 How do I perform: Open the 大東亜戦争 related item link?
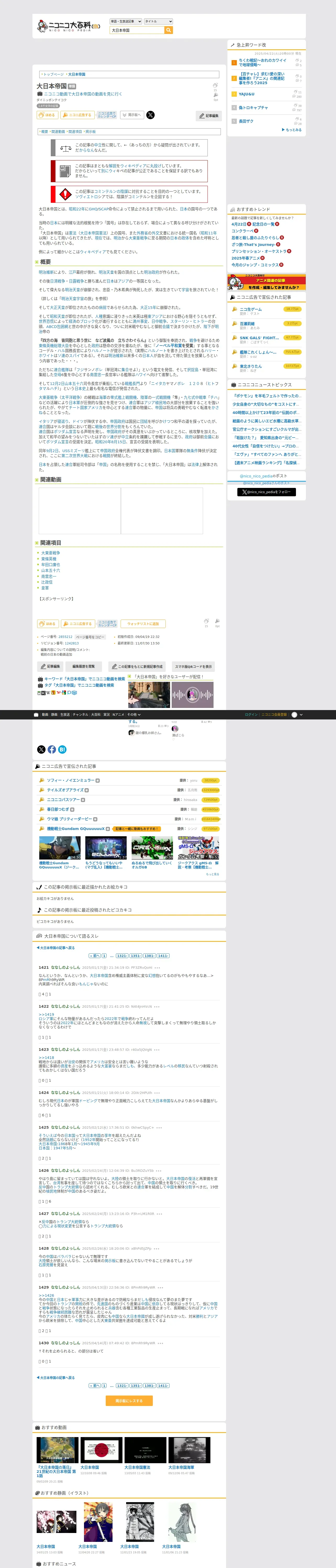(51, 553)
